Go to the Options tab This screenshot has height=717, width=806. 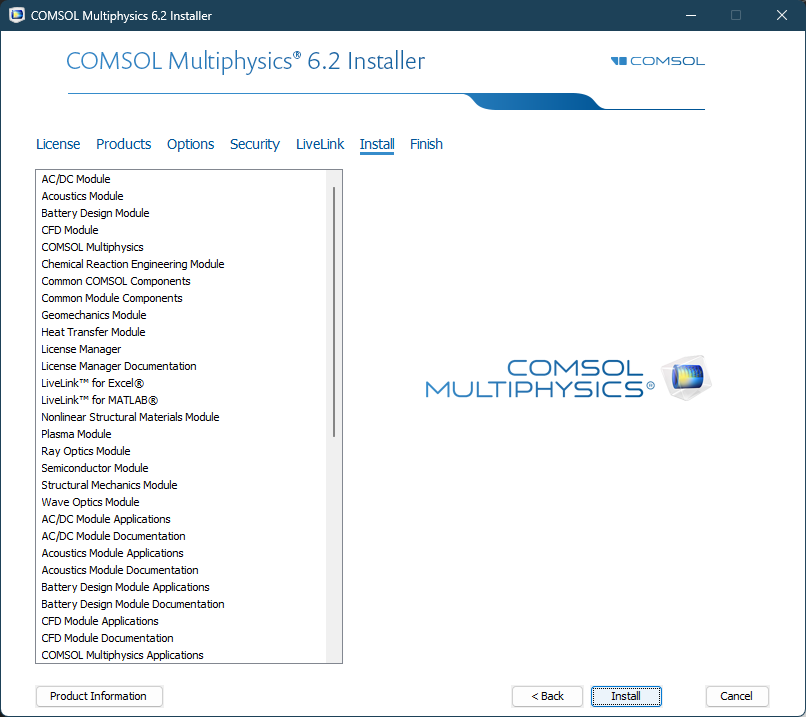click(190, 144)
